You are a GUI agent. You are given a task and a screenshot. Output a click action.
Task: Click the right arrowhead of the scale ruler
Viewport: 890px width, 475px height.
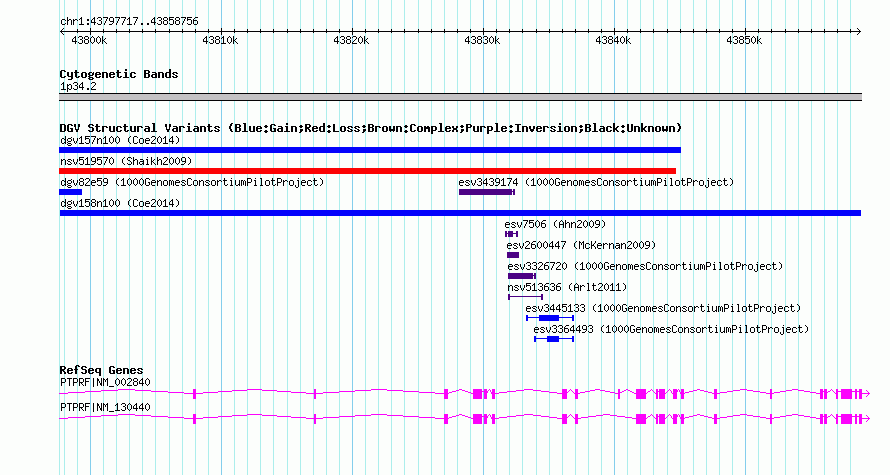[859, 31]
